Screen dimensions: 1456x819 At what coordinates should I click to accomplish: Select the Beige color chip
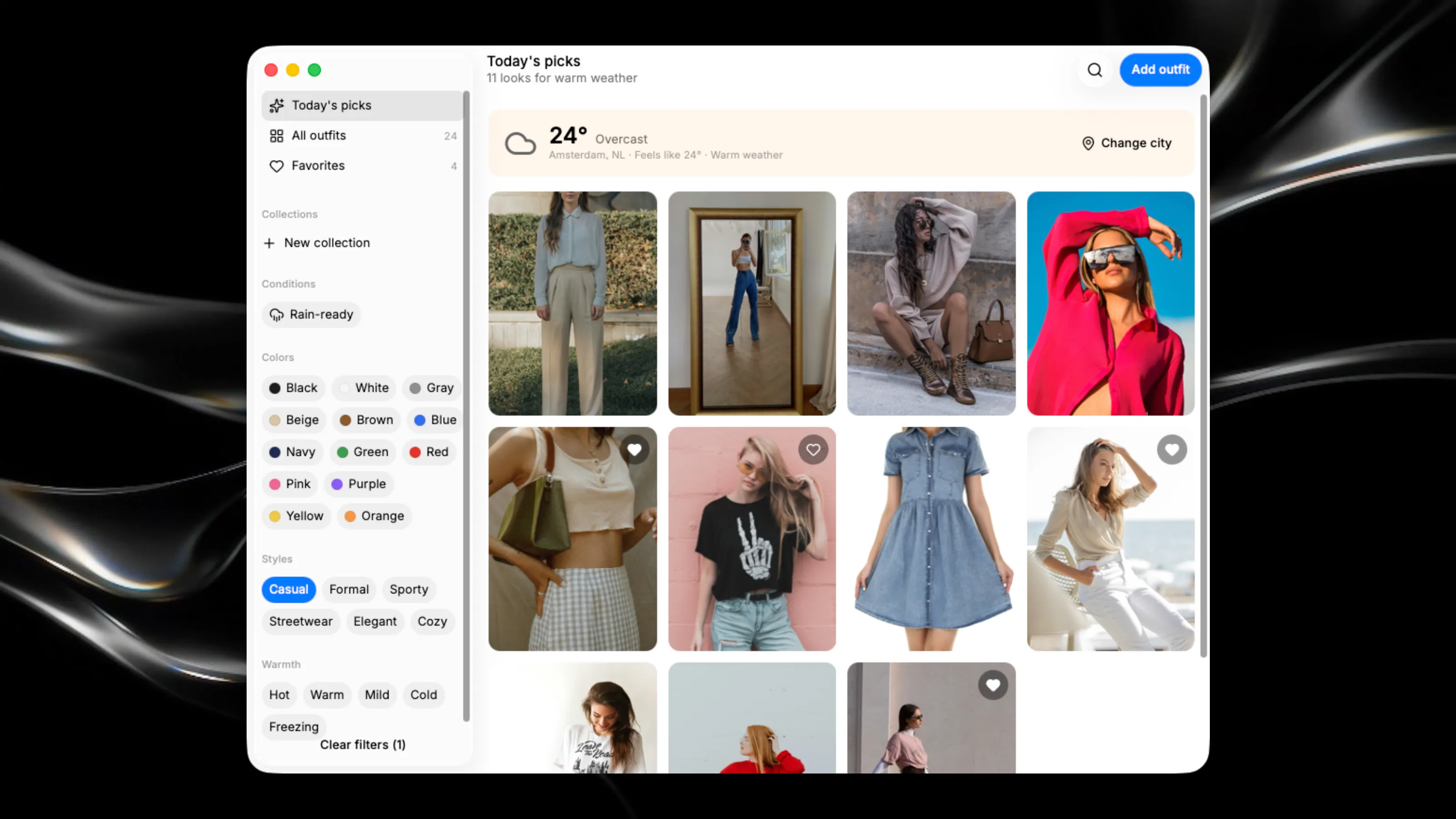tap(294, 420)
